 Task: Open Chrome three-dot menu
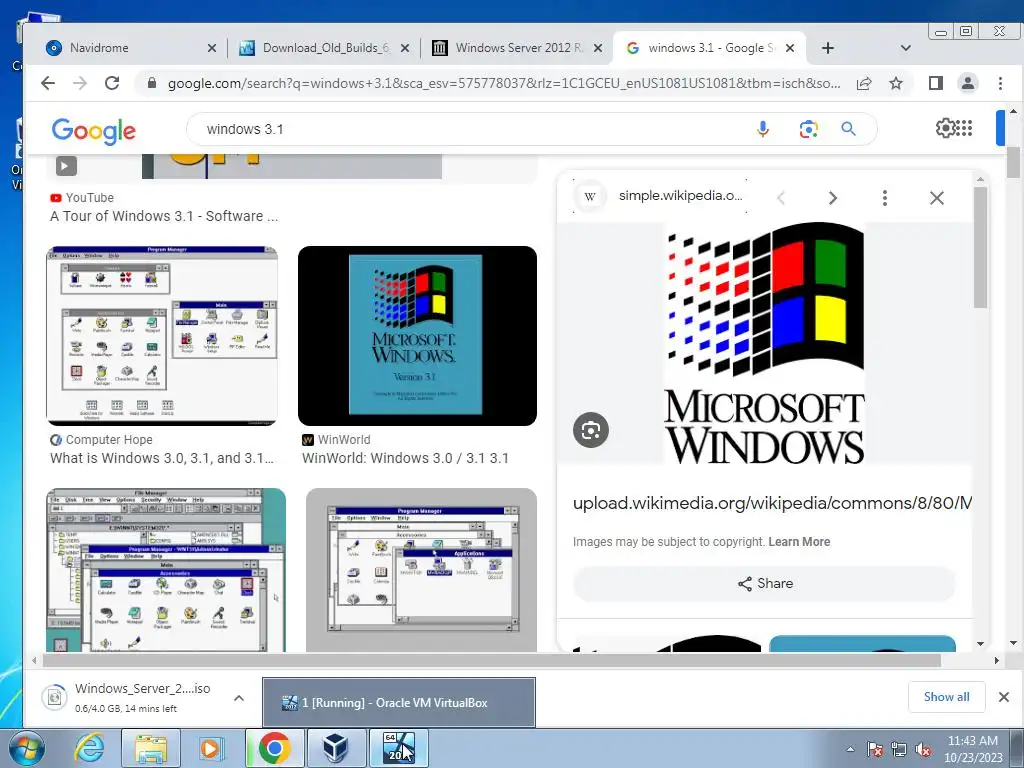[x=1000, y=83]
